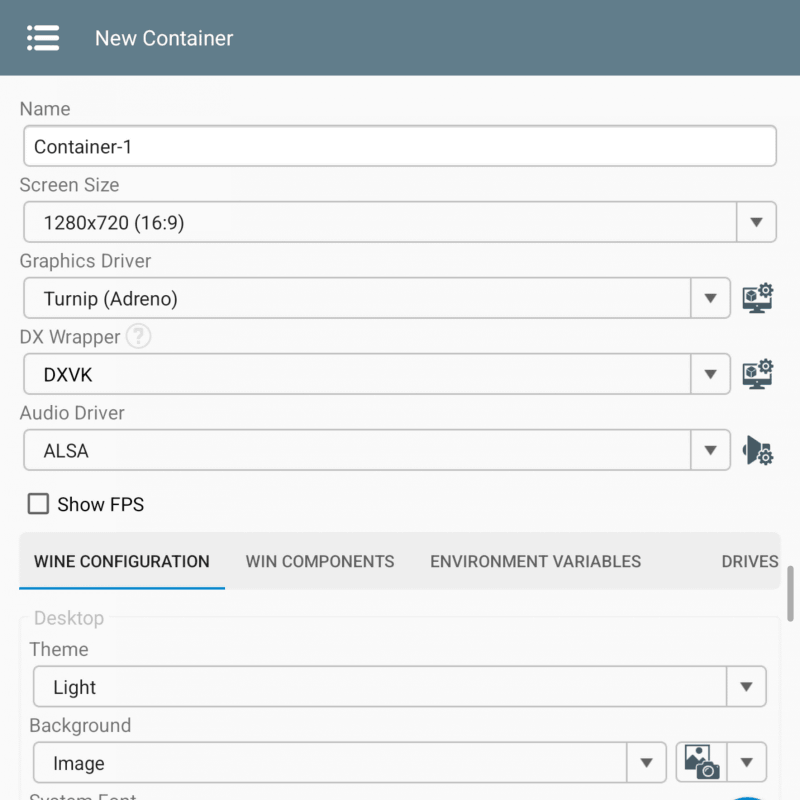Open the Background Image type dropdown

[646, 763]
